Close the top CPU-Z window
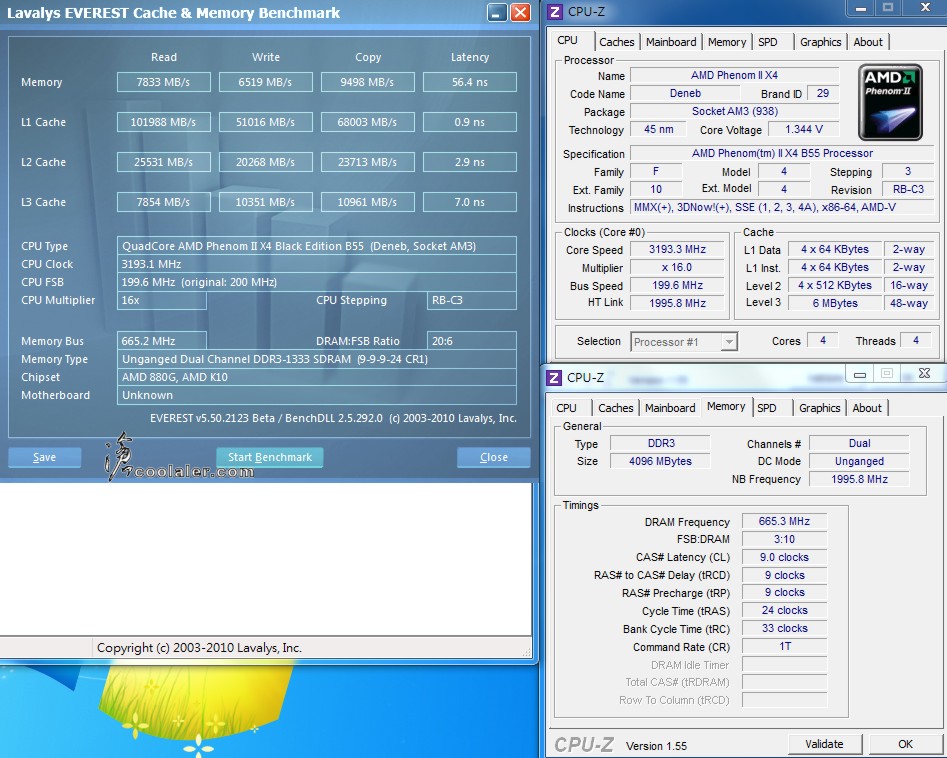947x758 pixels. point(925,8)
